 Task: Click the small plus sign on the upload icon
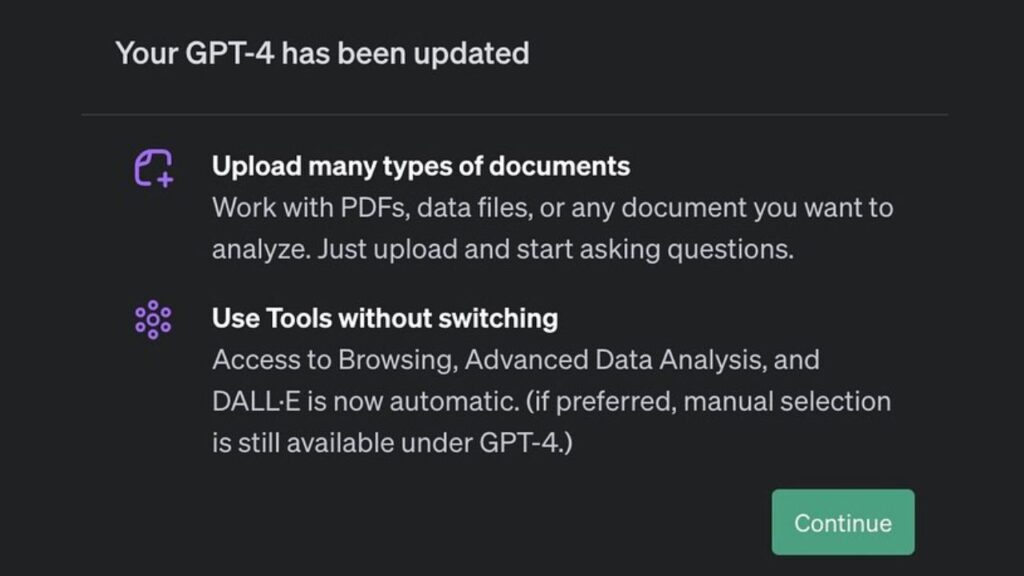[x=165, y=179]
